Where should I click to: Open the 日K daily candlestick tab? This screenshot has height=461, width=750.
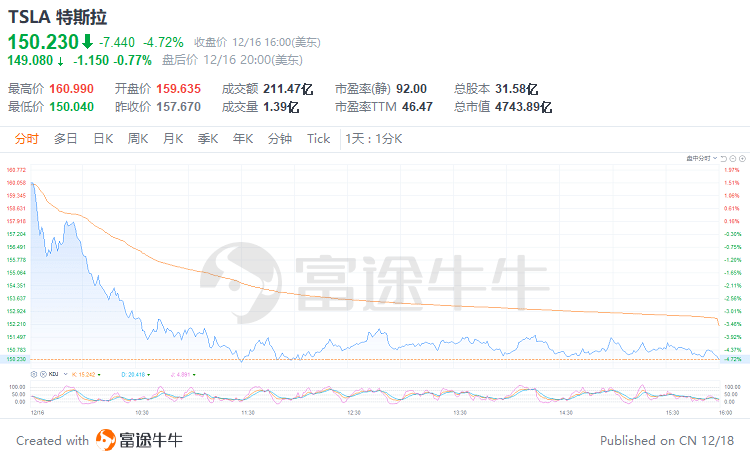(103, 139)
